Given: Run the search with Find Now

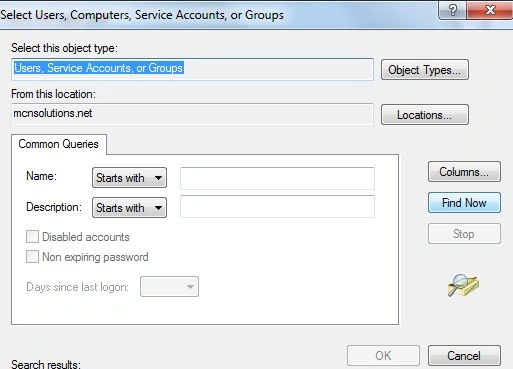Looking at the screenshot, I should click(x=464, y=203).
